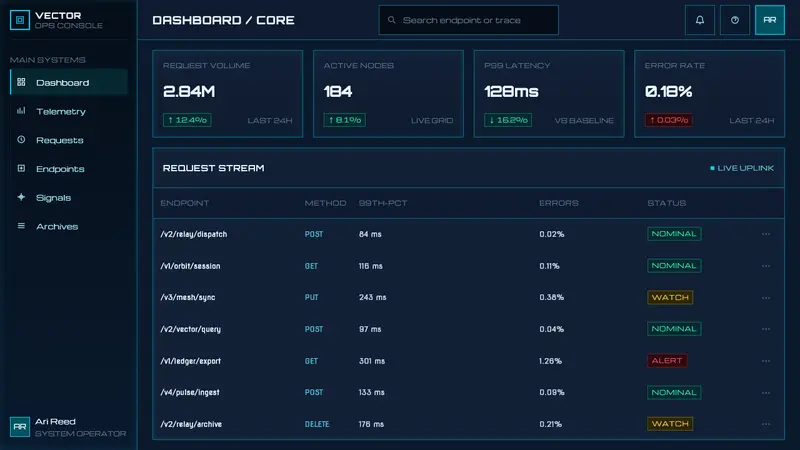Click the Dashboard grid icon in sidebar

(21, 82)
